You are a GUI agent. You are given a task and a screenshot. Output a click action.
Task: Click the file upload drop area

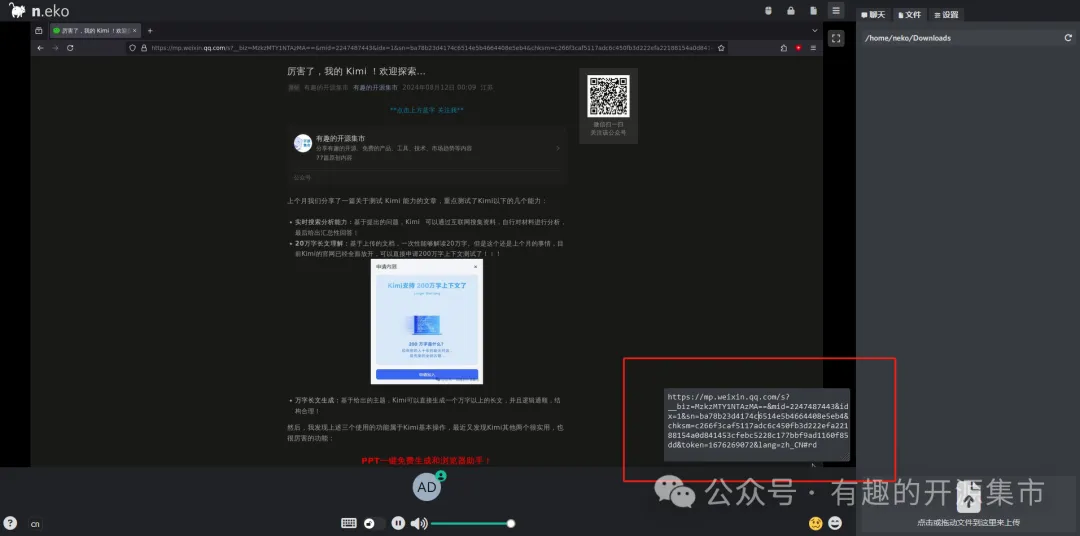click(x=968, y=506)
